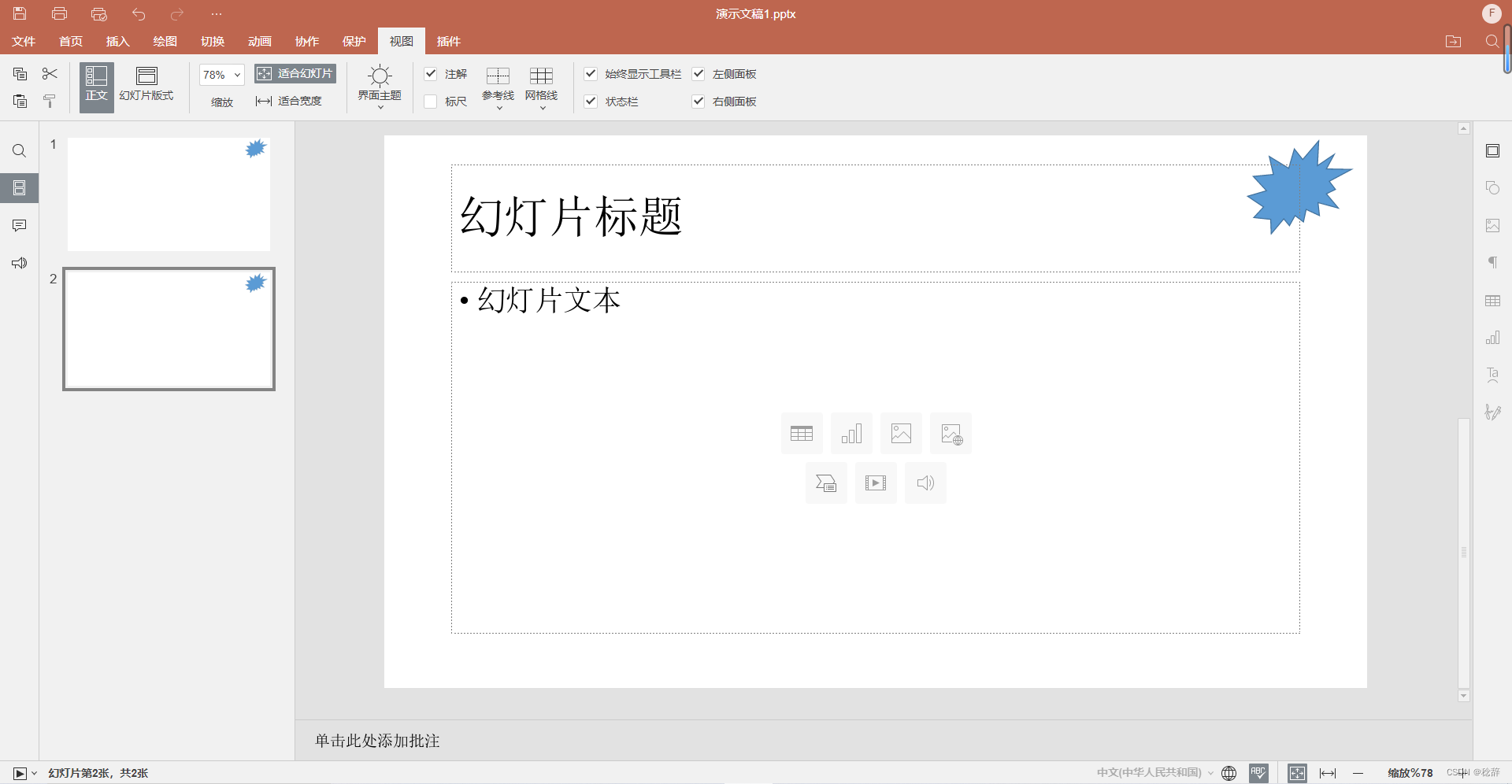Click language globe icon in status bar

pyautogui.click(x=1228, y=773)
